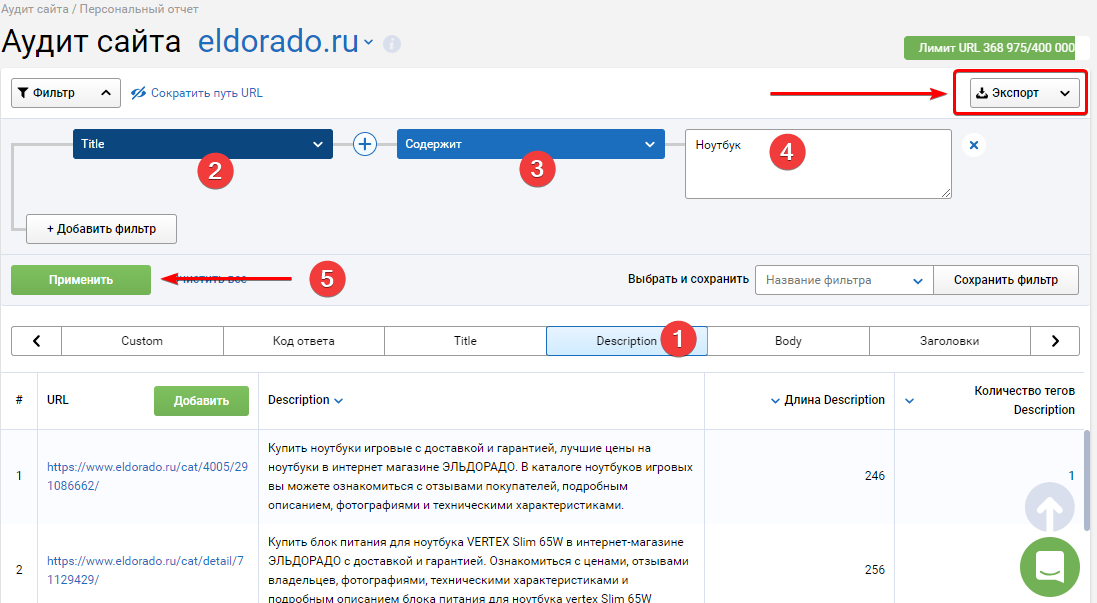Image resolution: width=1097 pixels, height=603 pixels.
Task: Click the # column header
Action: click(x=19, y=400)
